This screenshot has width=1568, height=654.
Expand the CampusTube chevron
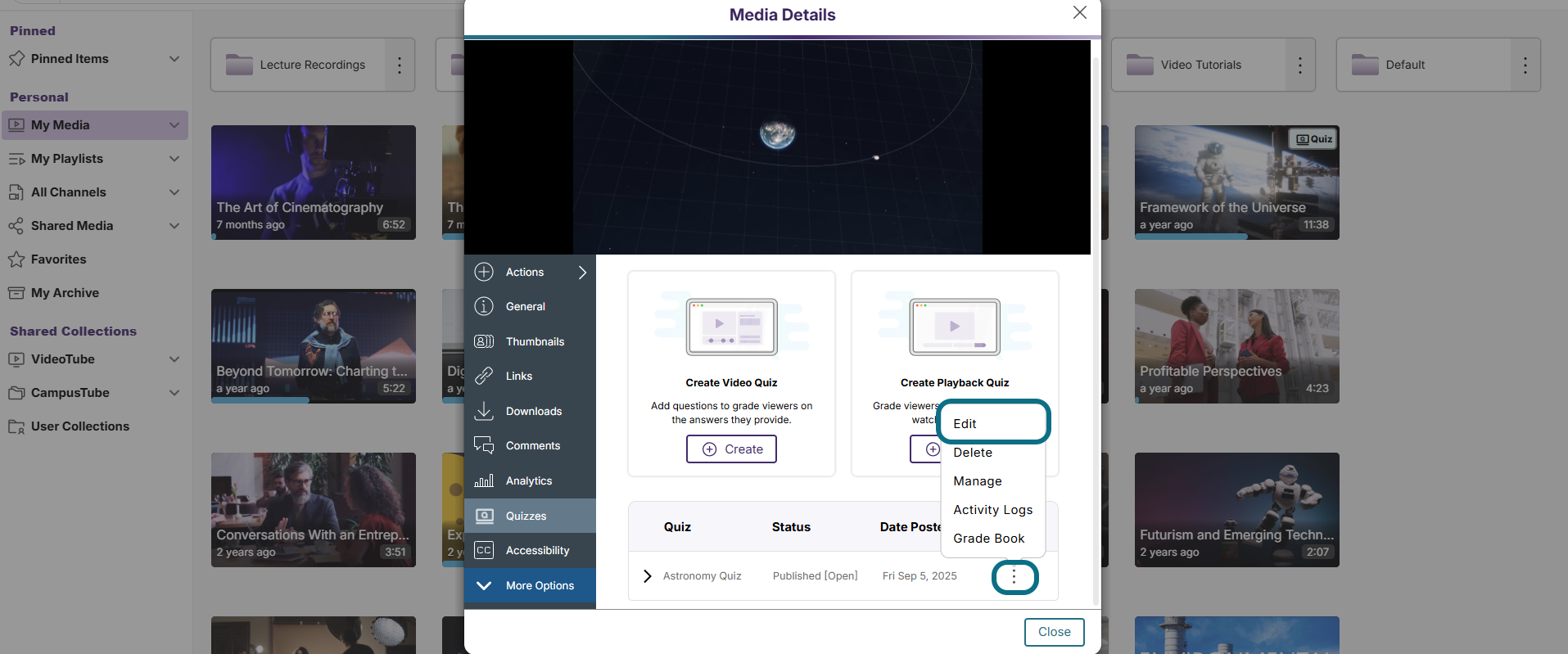coord(174,393)
